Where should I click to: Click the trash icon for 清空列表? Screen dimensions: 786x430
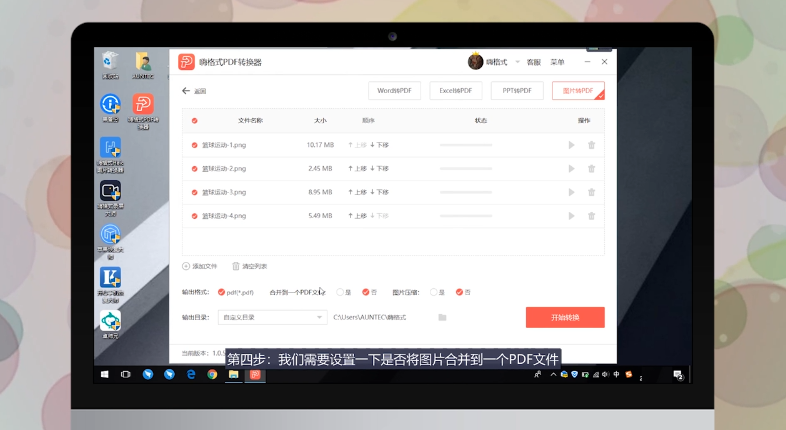pyautogui.click(x=236, y=266)
